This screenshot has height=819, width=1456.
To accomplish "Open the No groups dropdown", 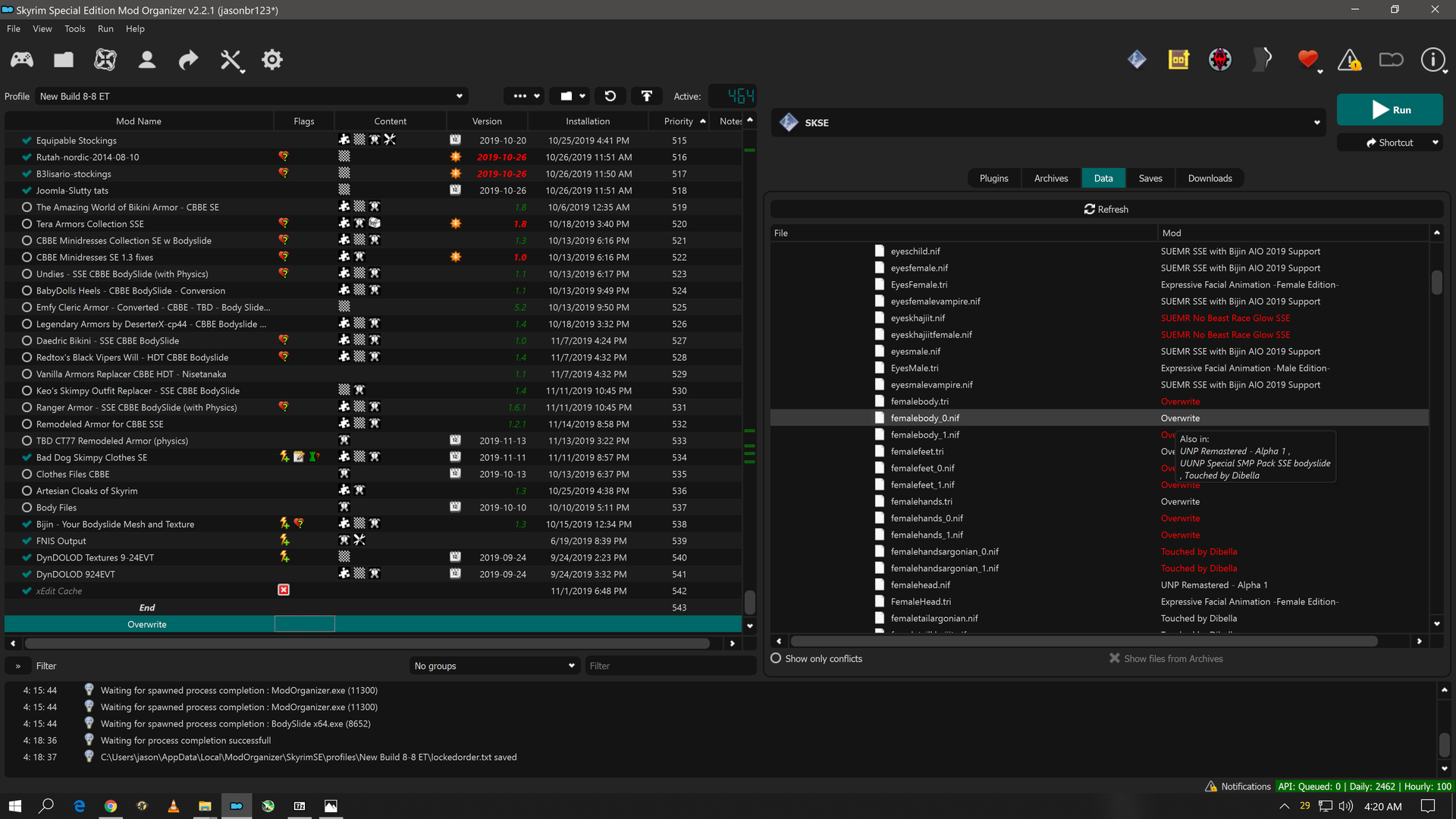I will 494,666.
